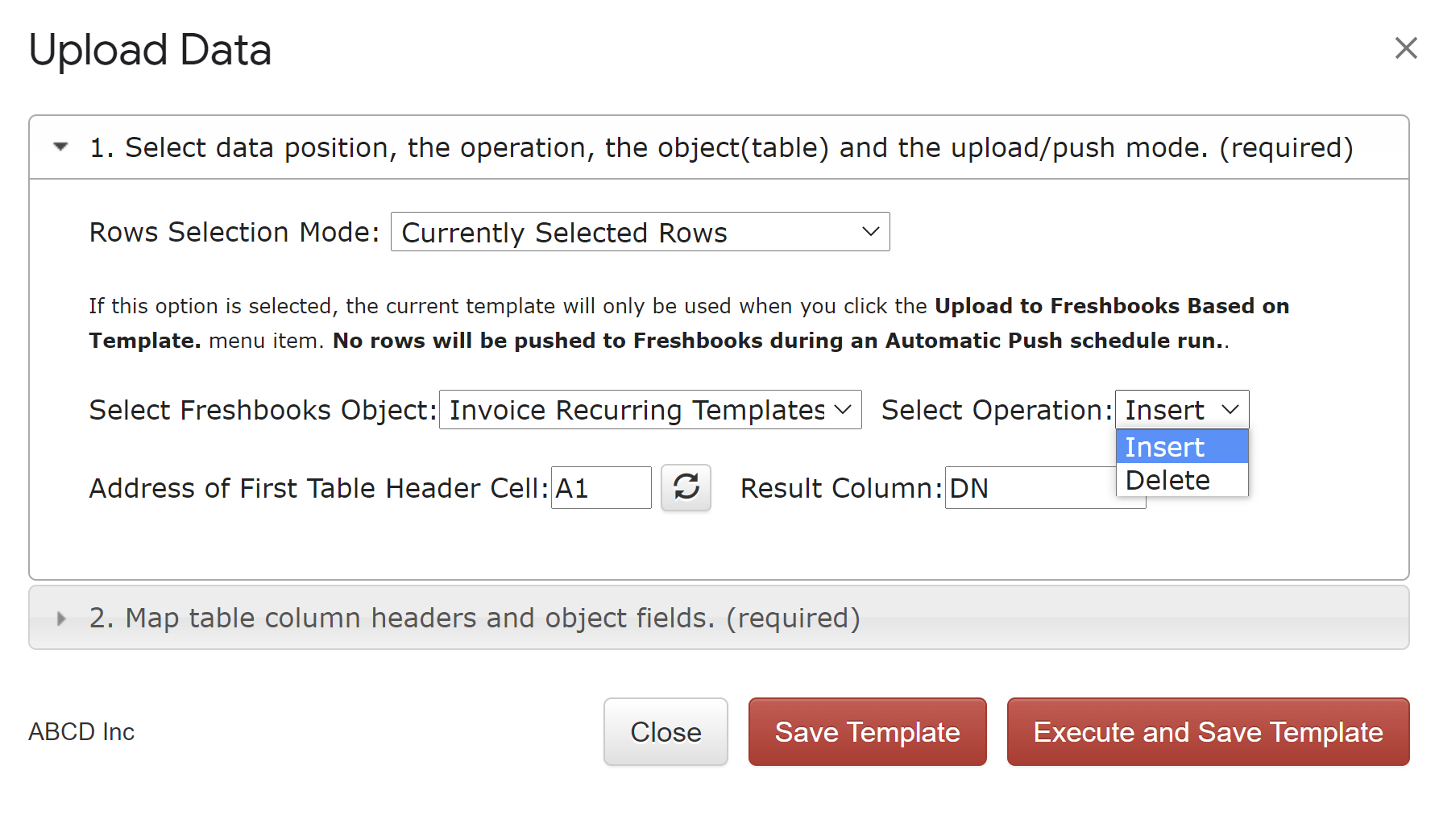Expand section 2 using its triangle arrow
1439x840 pixels.
click(61, 618)
